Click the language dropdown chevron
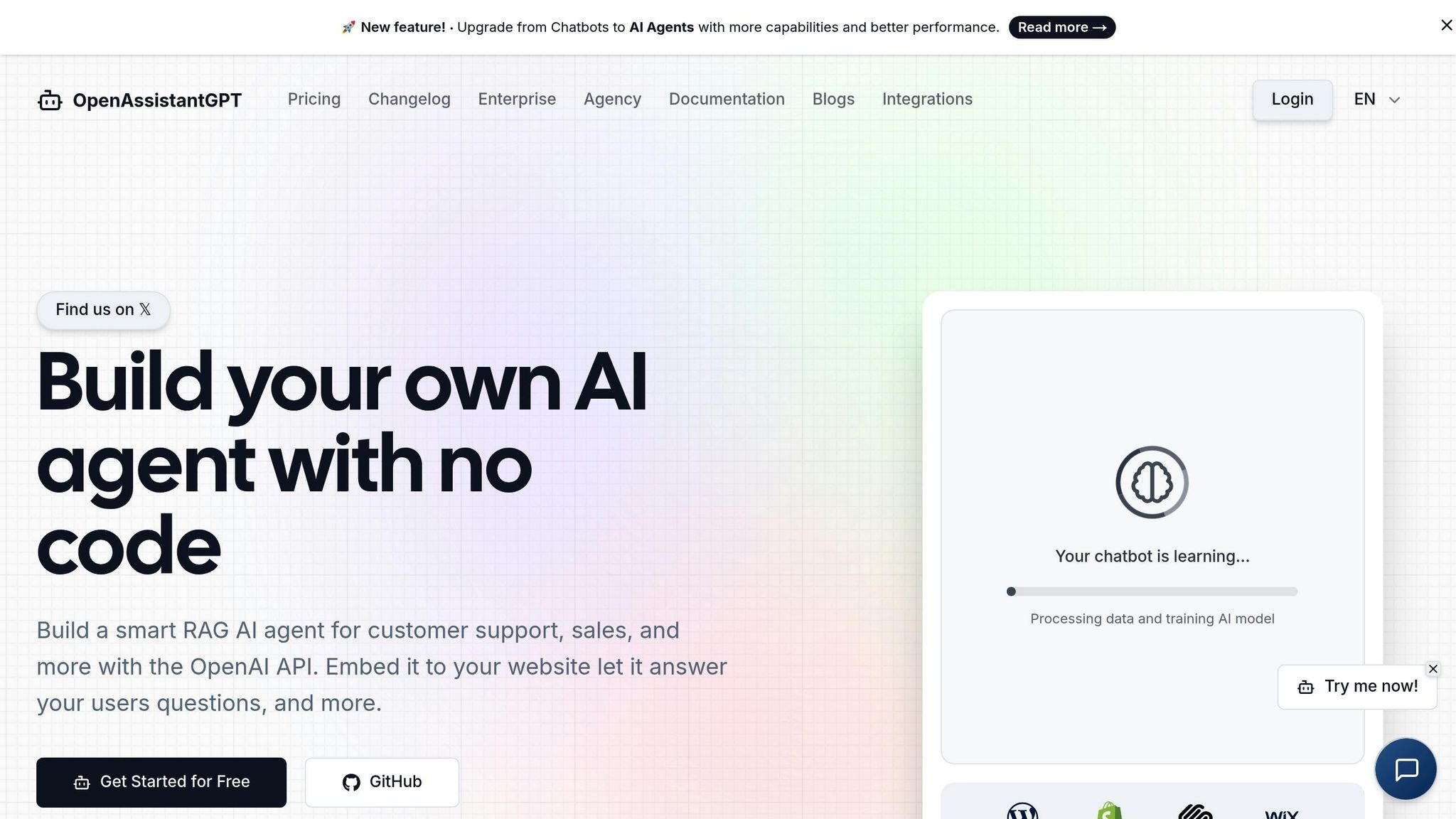The height and width of the screenshot is (819, 1456). 1394,100
